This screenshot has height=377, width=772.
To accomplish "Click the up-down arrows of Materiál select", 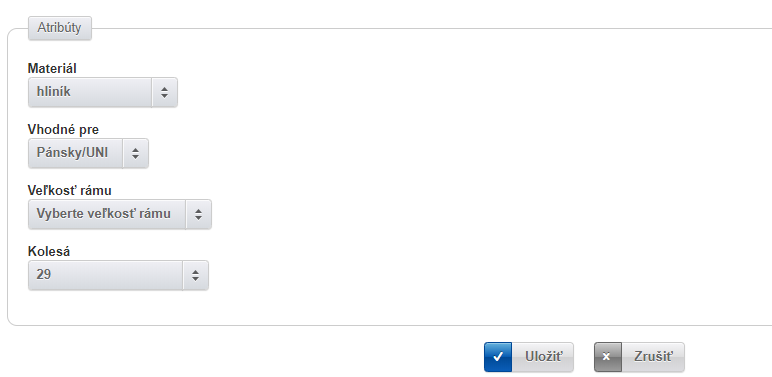I will coord(164,92).
